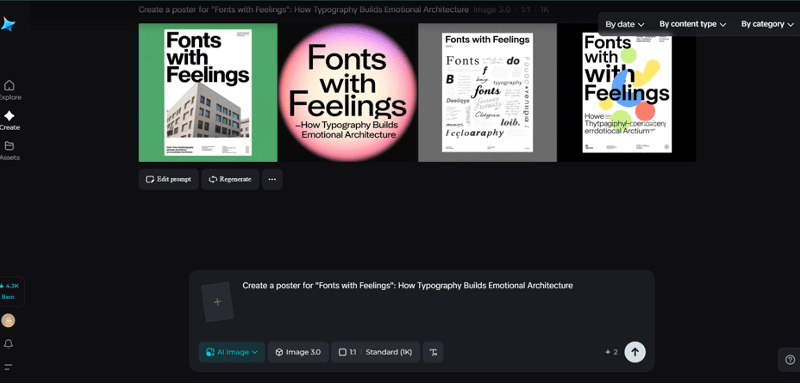The image size is (800, 384).
Task: Expand the By date filter
Action: click(624, 24)
